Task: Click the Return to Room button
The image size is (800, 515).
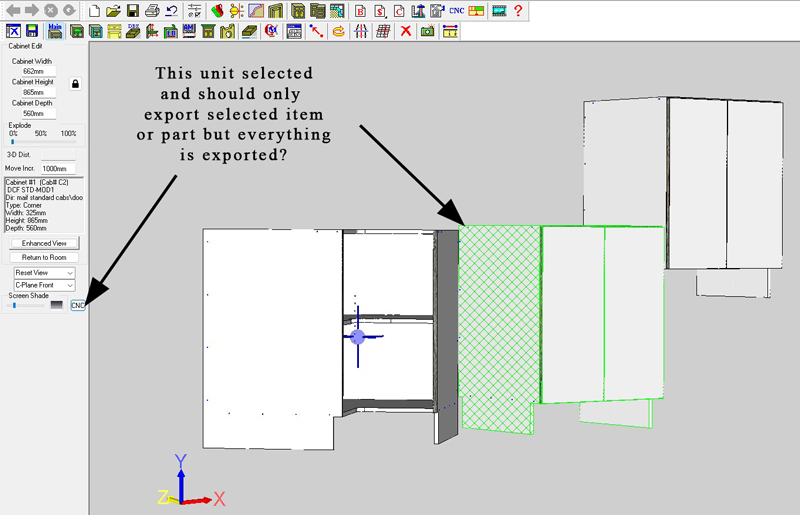Action: pos(44,257)
